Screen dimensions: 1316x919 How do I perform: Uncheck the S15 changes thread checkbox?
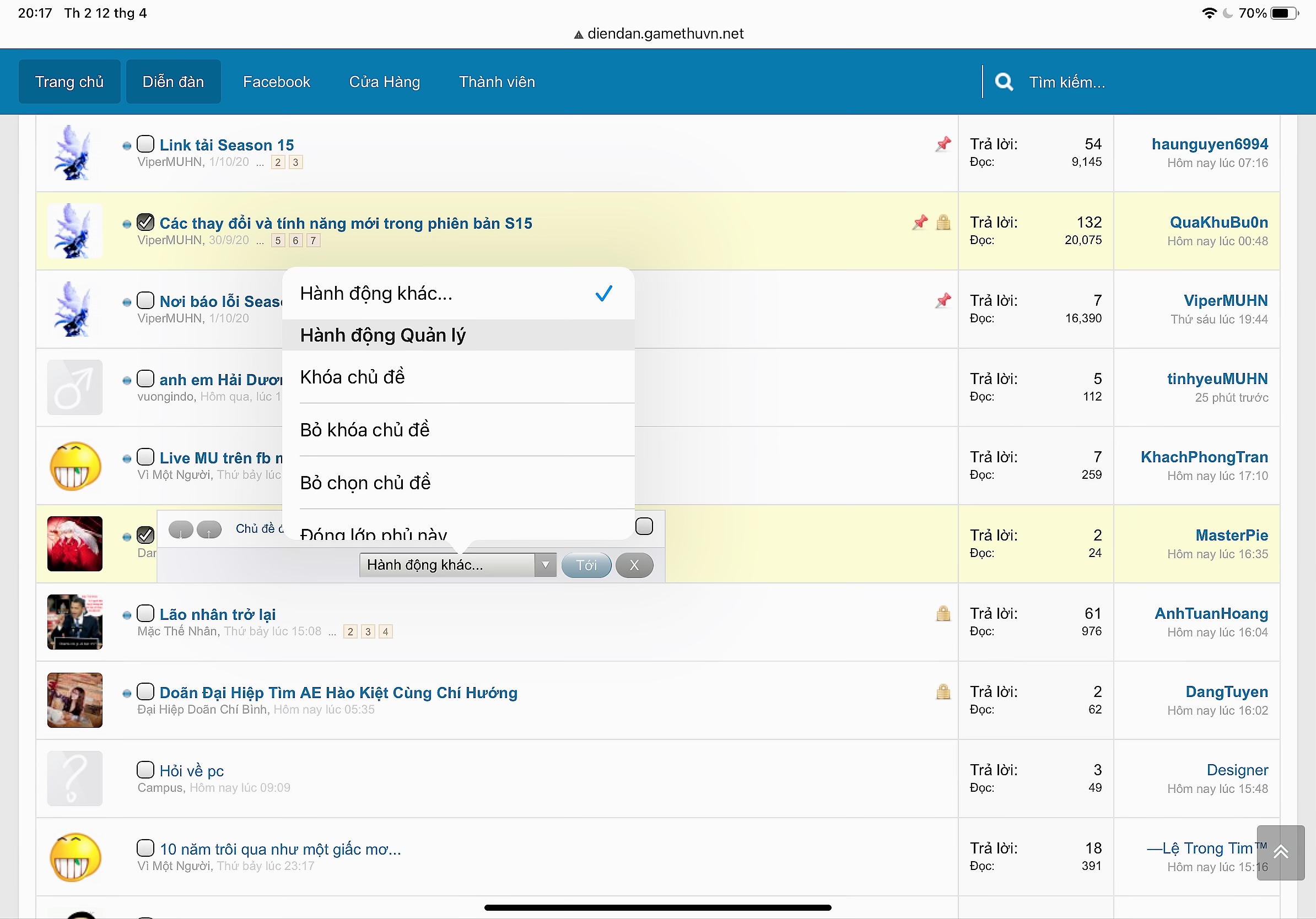click(145, 222)
